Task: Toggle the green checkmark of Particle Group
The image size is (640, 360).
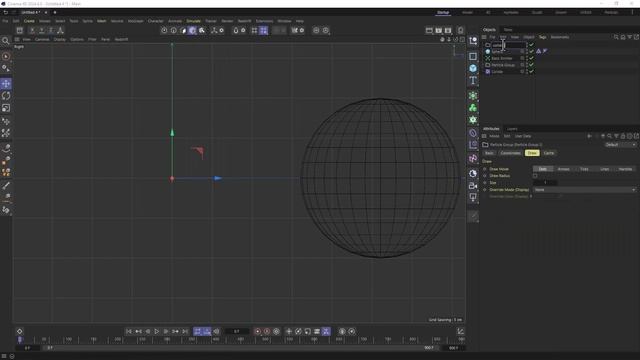Action: [531, 65]
